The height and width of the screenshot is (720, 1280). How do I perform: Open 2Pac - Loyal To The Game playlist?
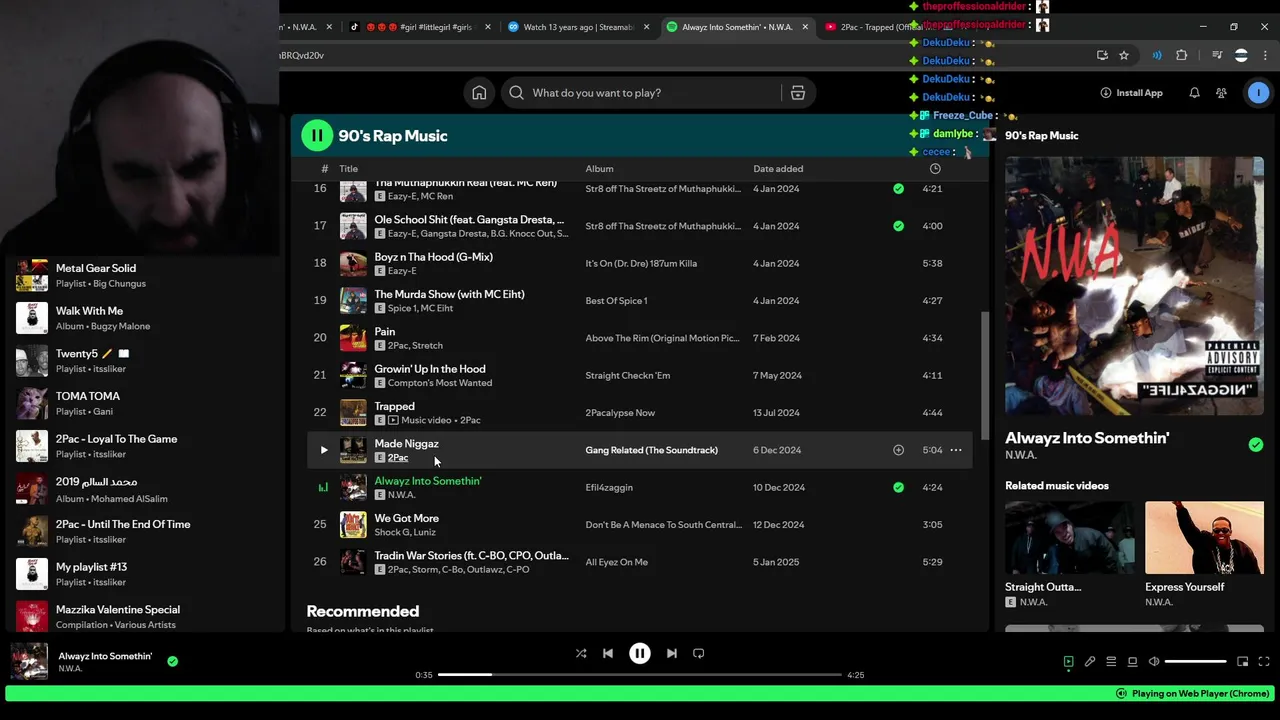click(x=145, y=446)
